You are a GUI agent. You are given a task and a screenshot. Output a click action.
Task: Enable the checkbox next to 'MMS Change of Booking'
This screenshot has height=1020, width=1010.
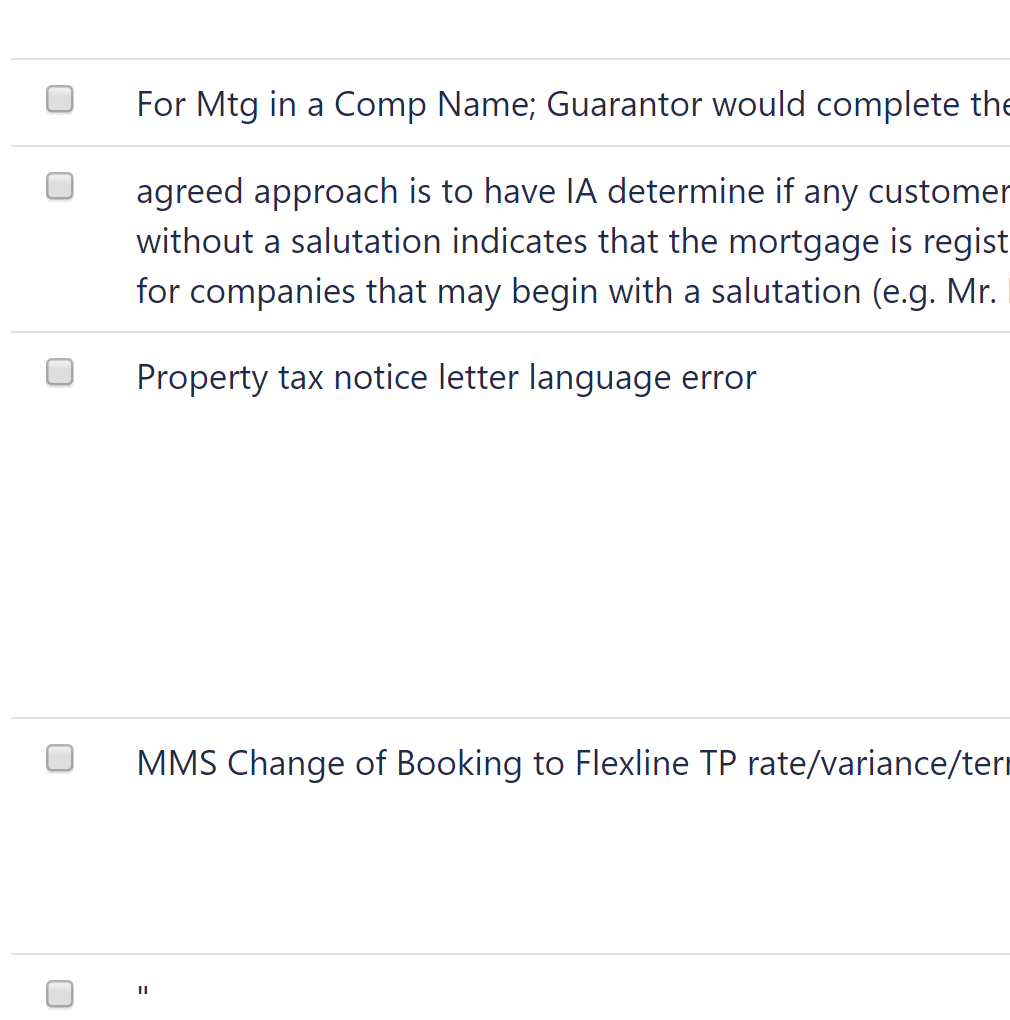pos(60,758)
